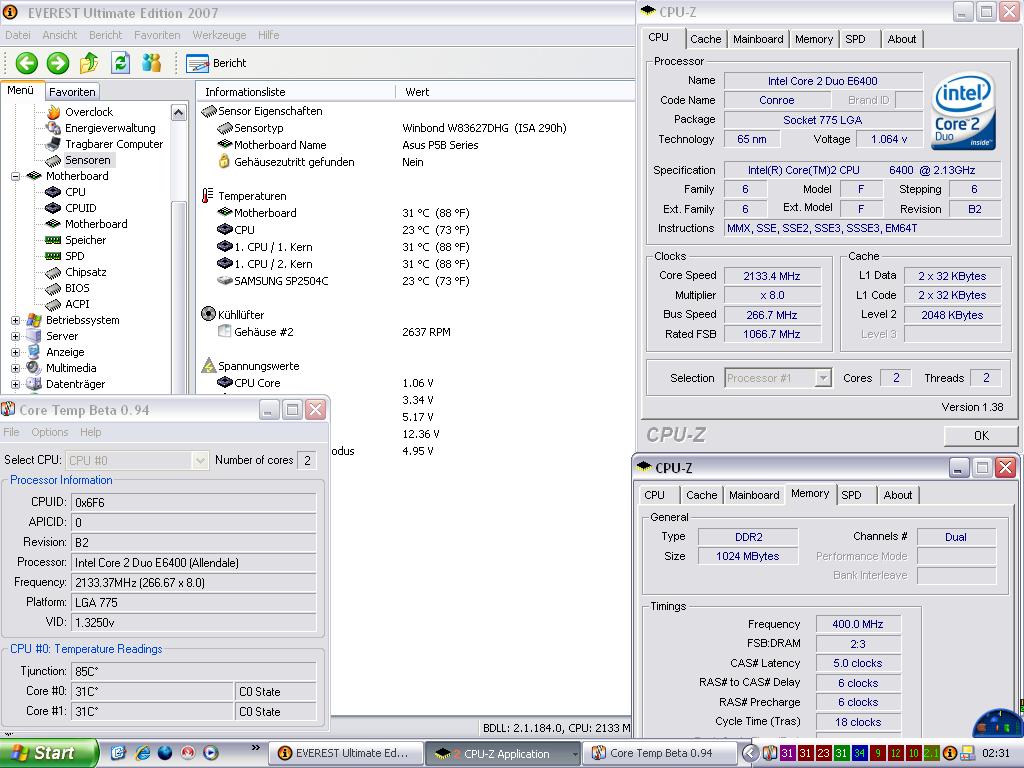The width and height of the screenshot is (1024, 768).
Task: Click OK button in CPU-Z window
Action: [x=981, y=436]
